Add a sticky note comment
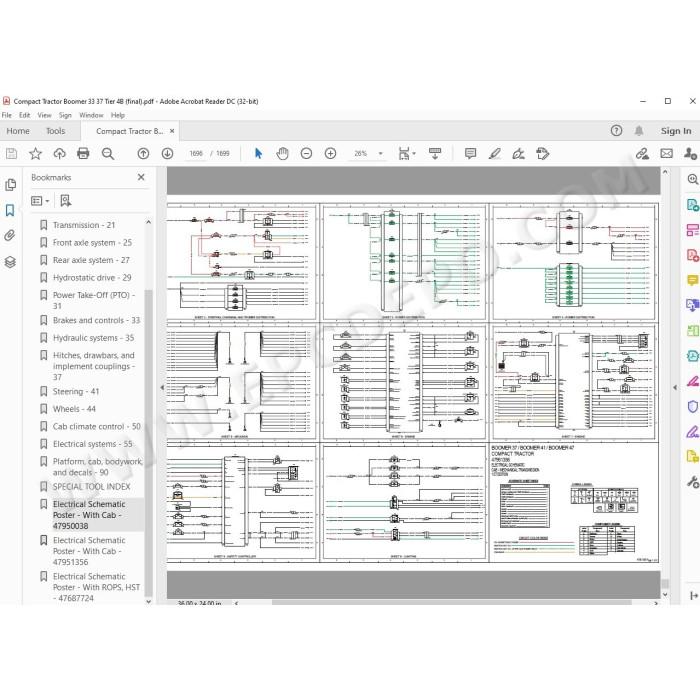 (x=470, y=154)
